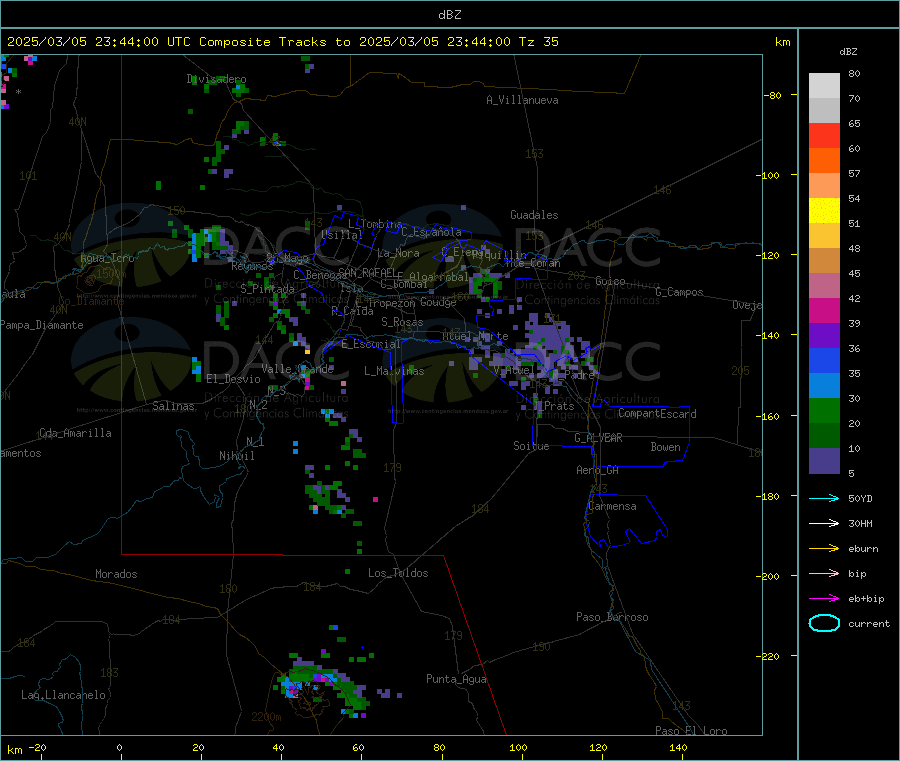Screen dimensions: 900x761
Task: Click the purple 5 dBZ color swatch
Action: (824, 461)
